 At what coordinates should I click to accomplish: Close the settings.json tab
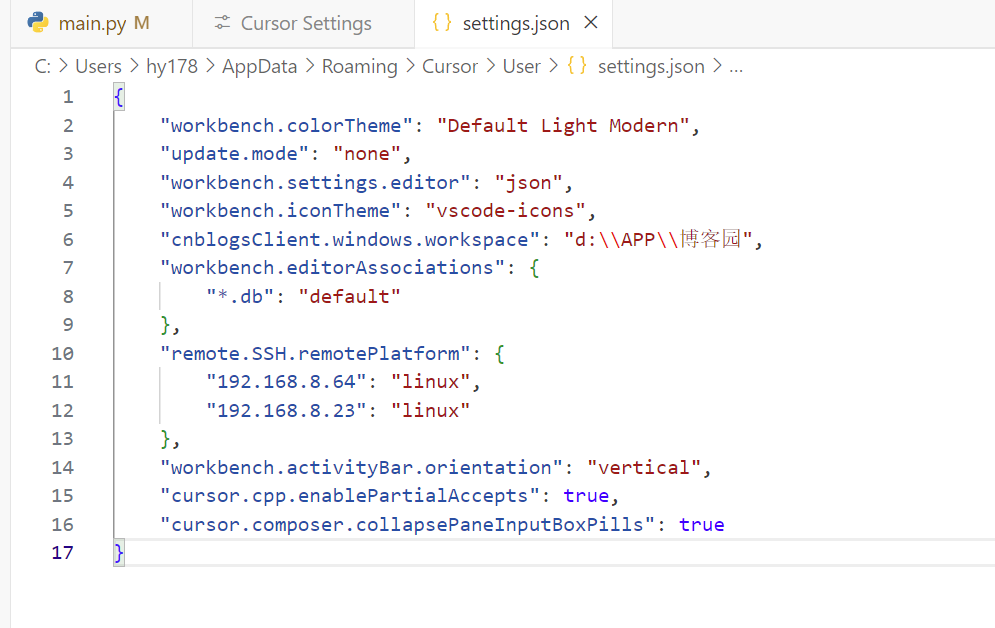coord(591,23)
